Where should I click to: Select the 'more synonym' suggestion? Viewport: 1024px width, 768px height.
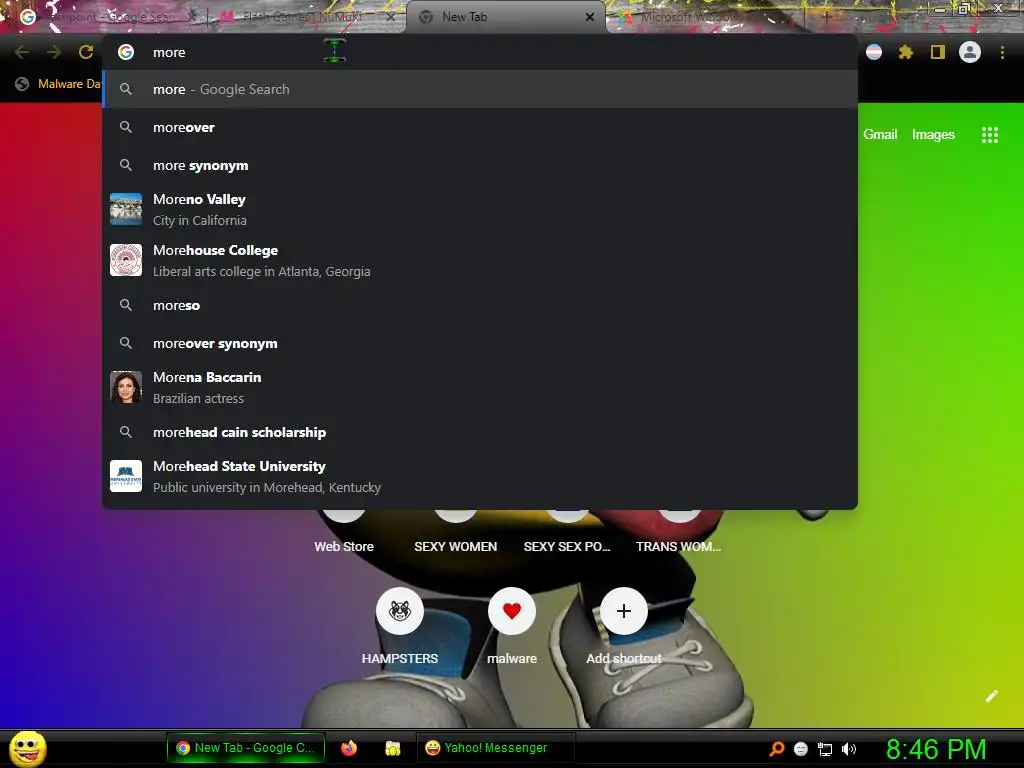coord(480,165)
